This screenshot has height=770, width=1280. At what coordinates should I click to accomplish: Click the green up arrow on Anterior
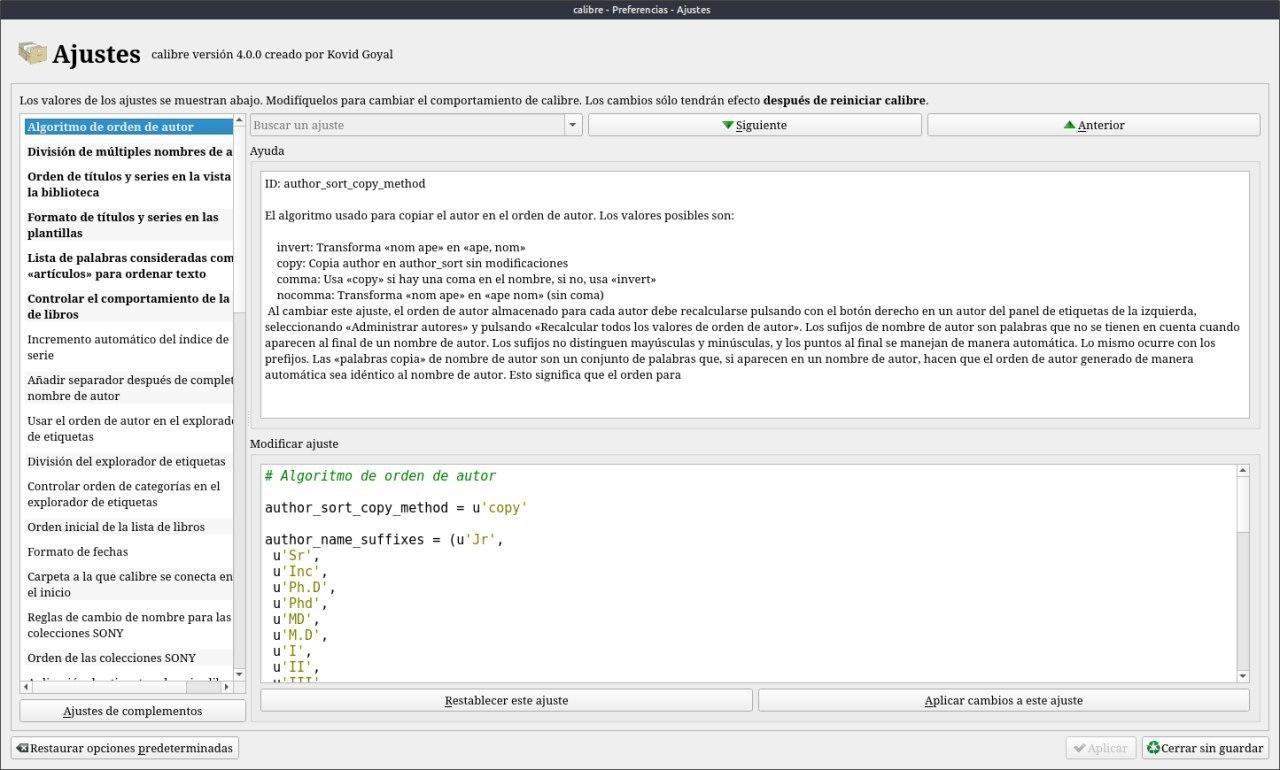coord(1069,125)
